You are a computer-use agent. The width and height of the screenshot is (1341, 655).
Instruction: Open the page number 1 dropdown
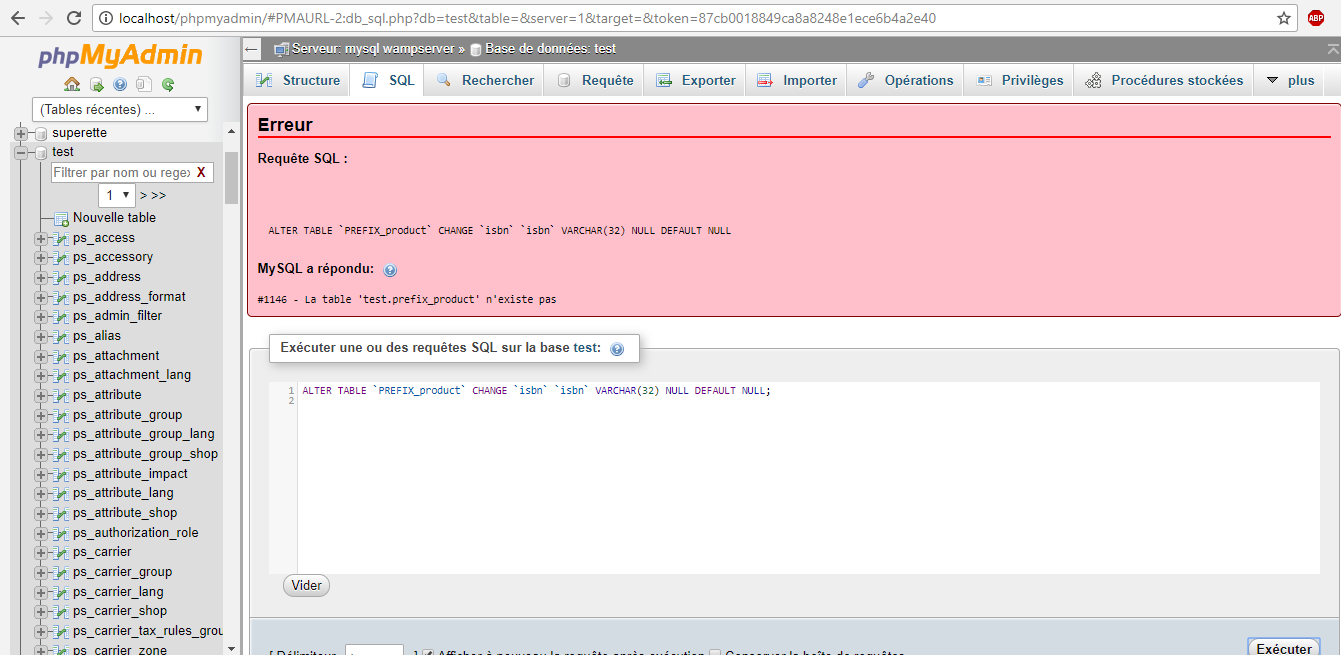pos(116,195)
